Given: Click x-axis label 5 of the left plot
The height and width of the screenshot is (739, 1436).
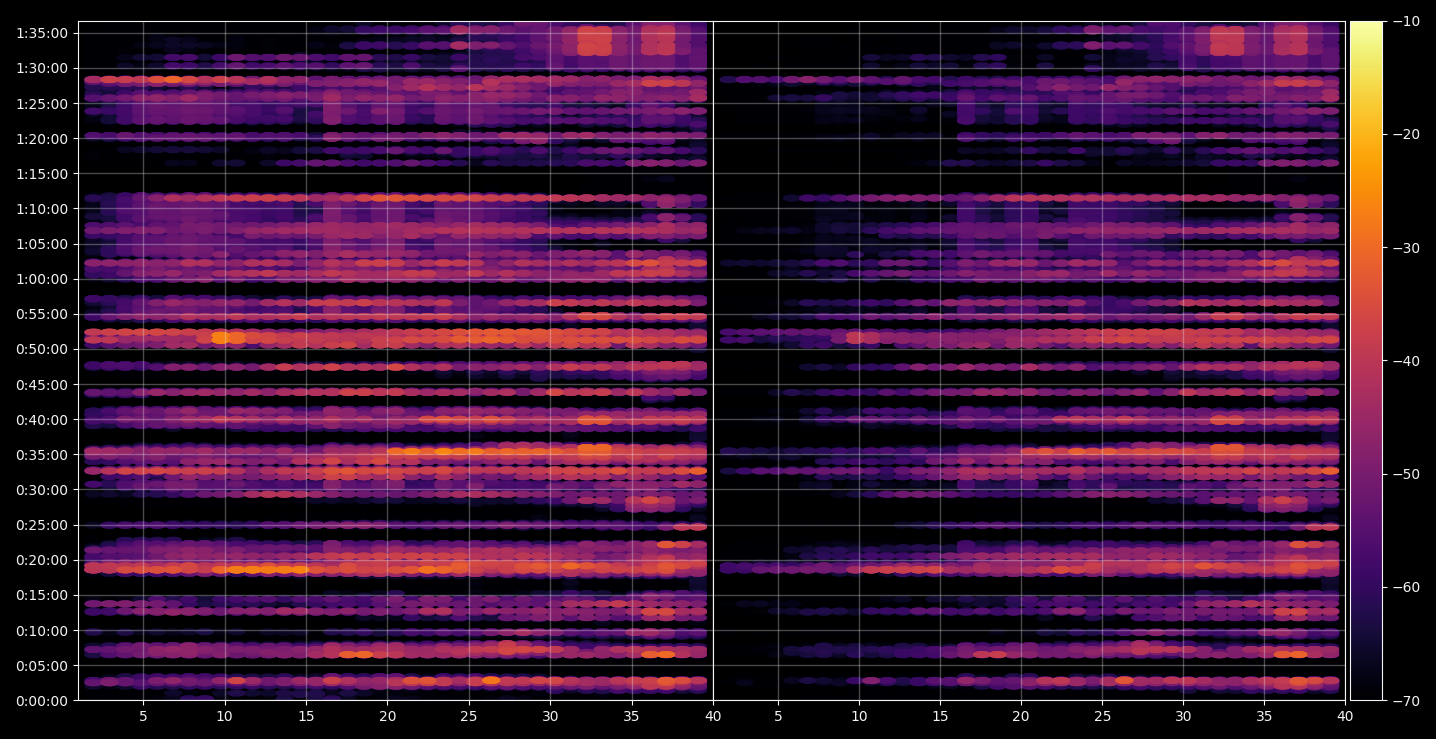Looking at the screenshot, I should click(143, 716).
